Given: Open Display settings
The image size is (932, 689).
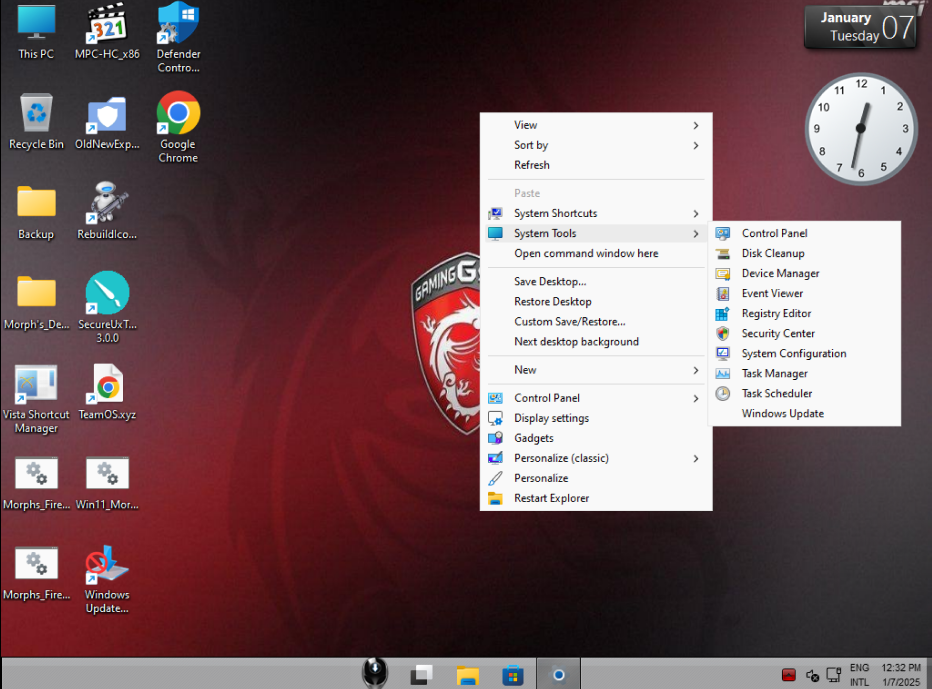Looking at the screenshot, I should (x=596, y=419).
